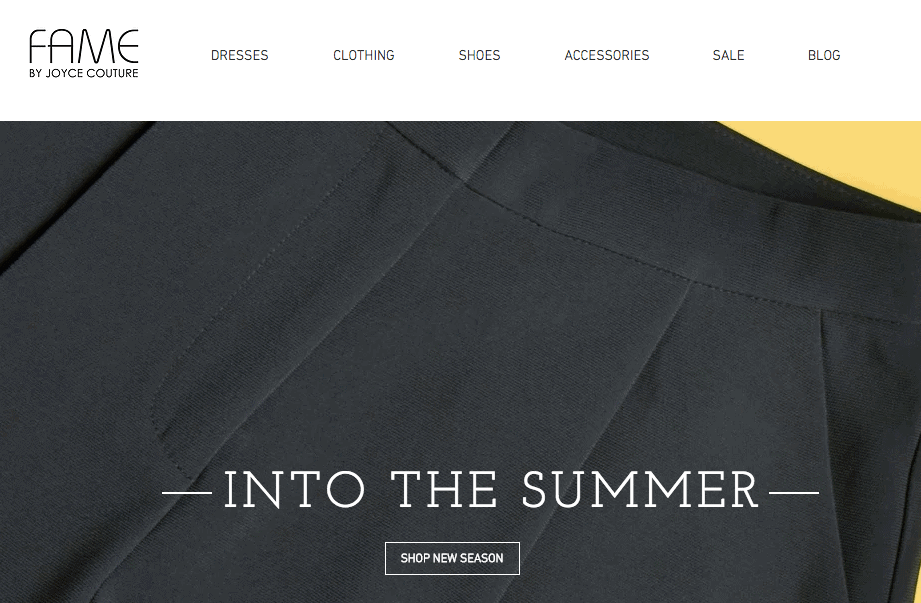The image size is (921, 603).
Task: Visit the BLOG page
Action: tap(824, 55)
